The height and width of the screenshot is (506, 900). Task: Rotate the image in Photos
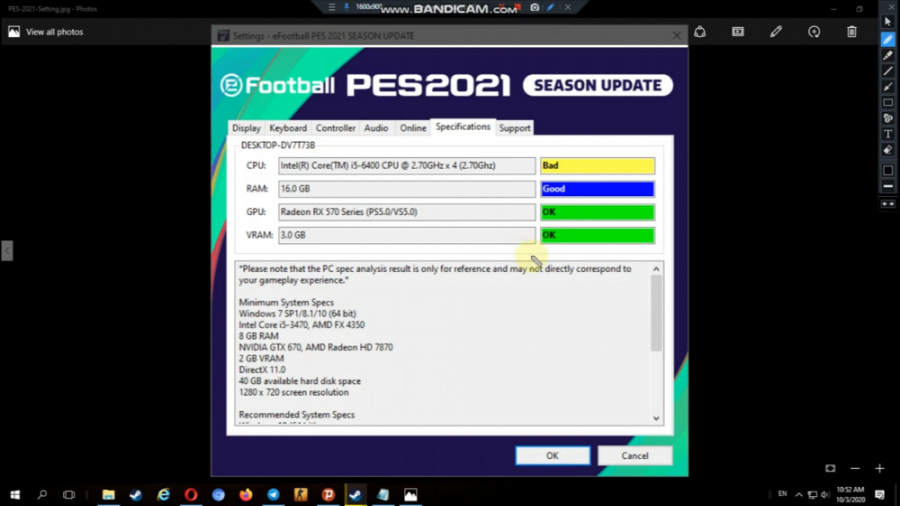(x=814, y=32)
